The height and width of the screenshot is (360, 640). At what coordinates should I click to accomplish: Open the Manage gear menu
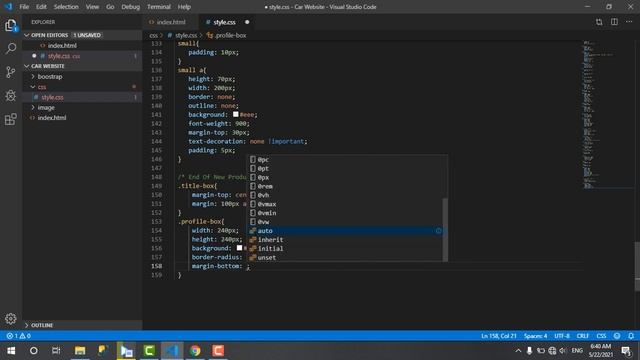click(x=11, y=318)
